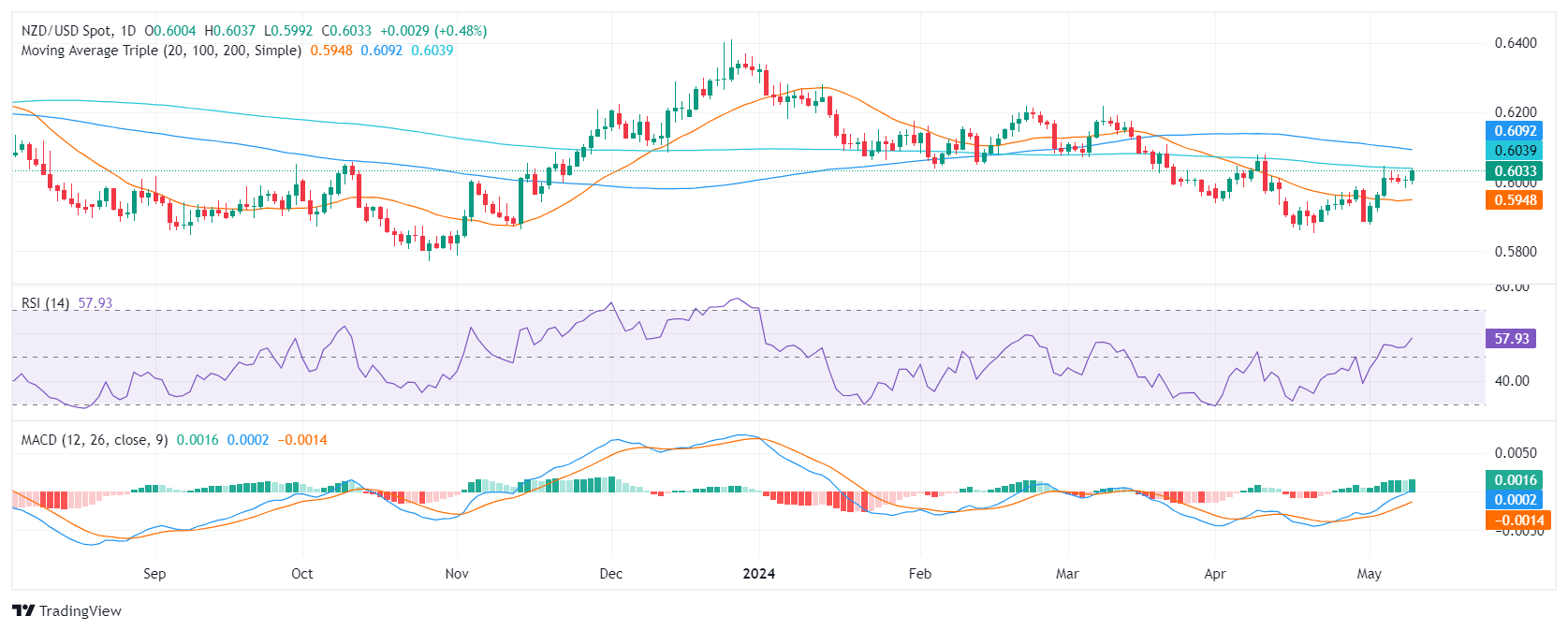
Task: Click the orange 0.5948 value in MA legend
Action: click(331, 51)
